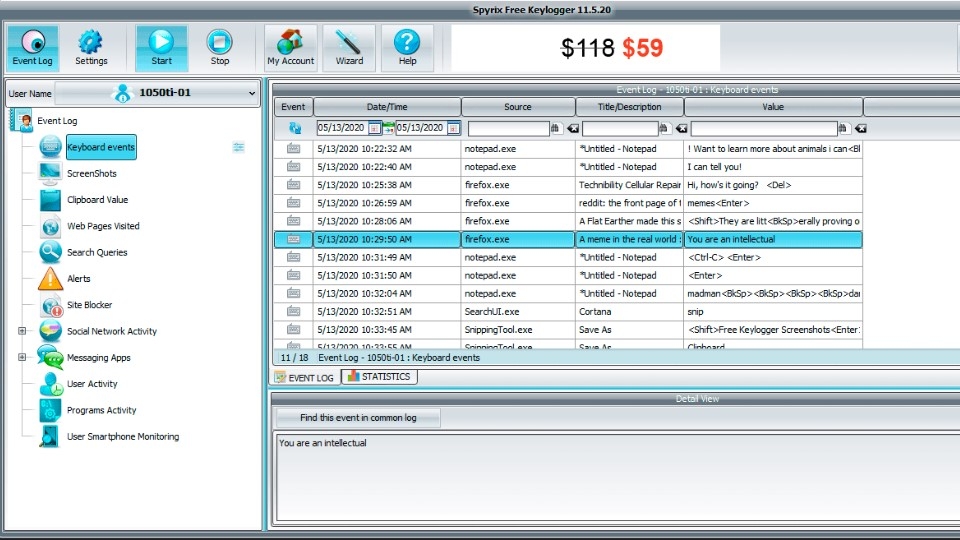Screen dimensions: 960x540
Task: Open the start date calendar picker
Action: tap(374, 128)
